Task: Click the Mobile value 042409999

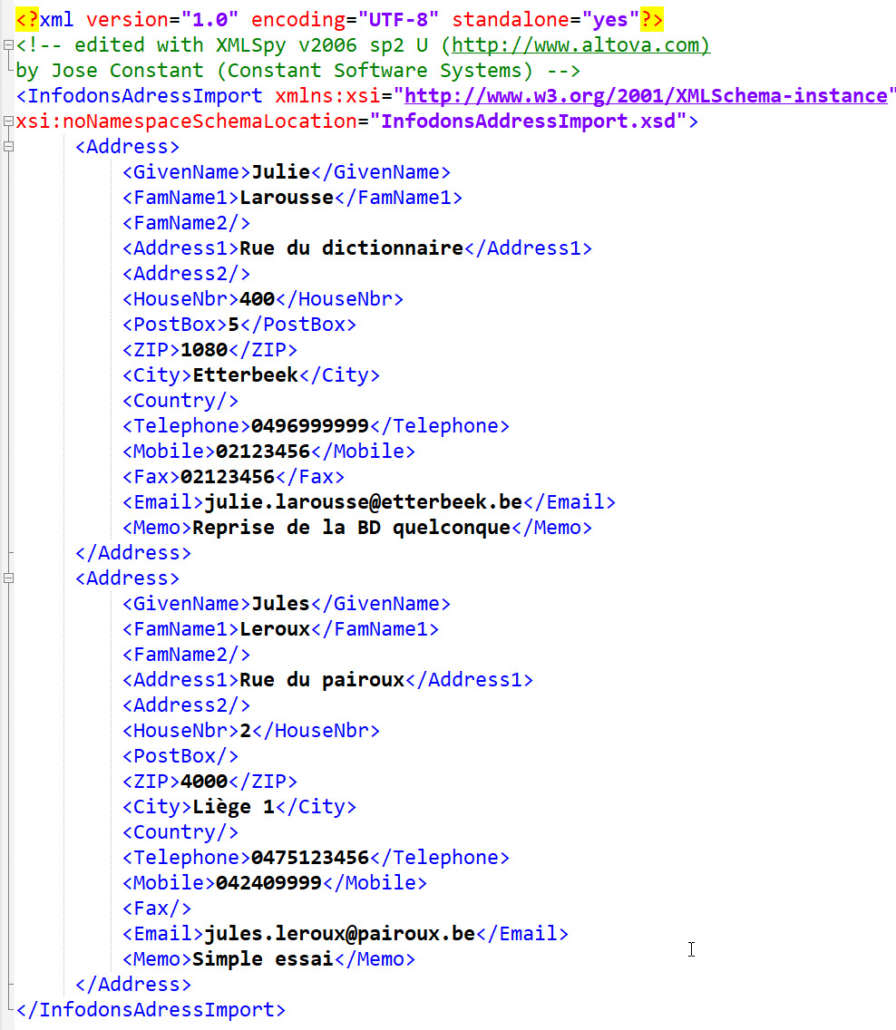Action: point(269,884)
